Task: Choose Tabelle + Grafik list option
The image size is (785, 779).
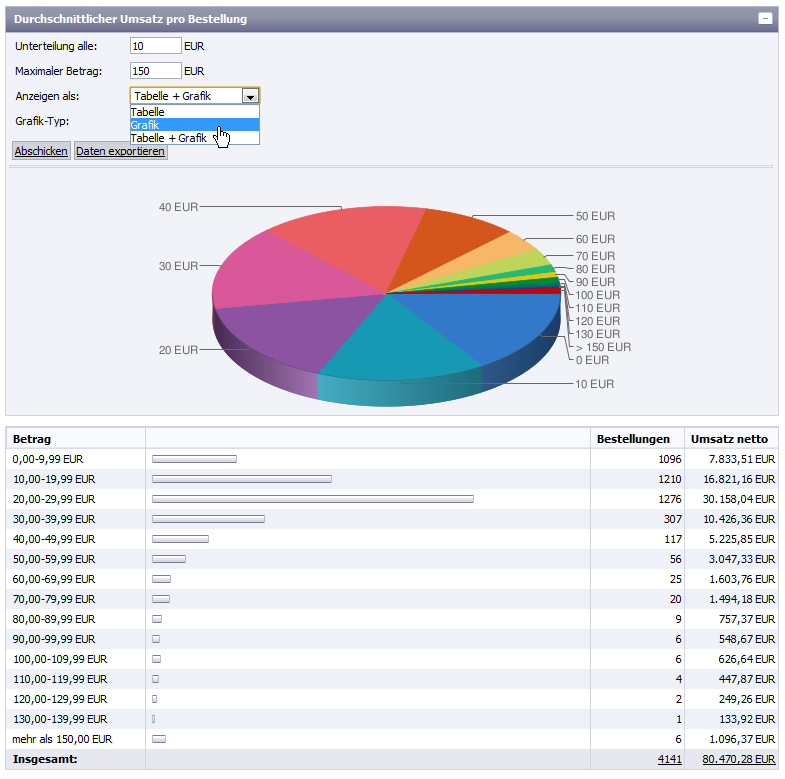Action: click(195, 138)
